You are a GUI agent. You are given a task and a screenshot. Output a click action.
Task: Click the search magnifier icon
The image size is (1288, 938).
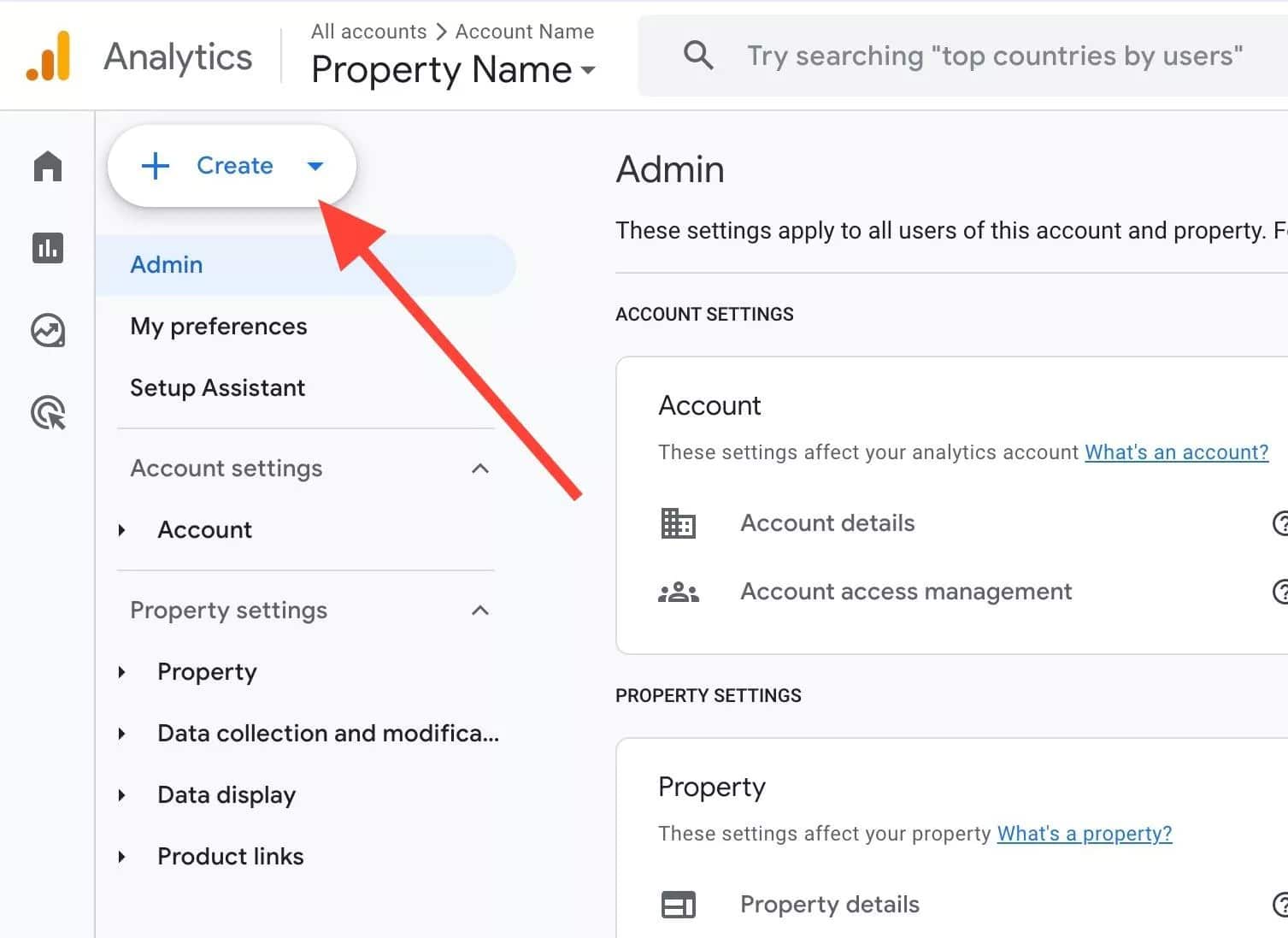click(698, 56)
